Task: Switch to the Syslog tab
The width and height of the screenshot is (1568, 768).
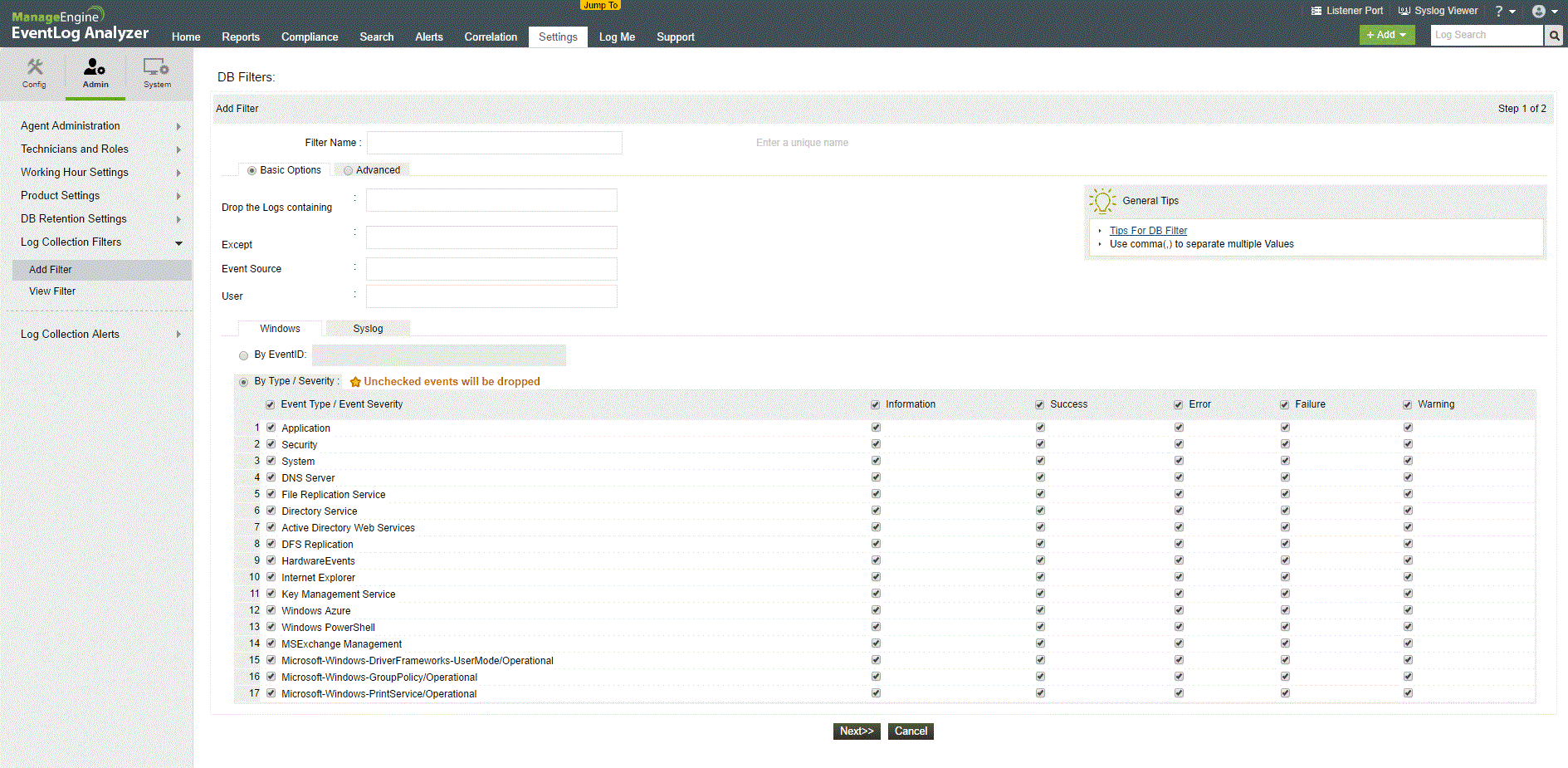Action: tap(368, 328)
